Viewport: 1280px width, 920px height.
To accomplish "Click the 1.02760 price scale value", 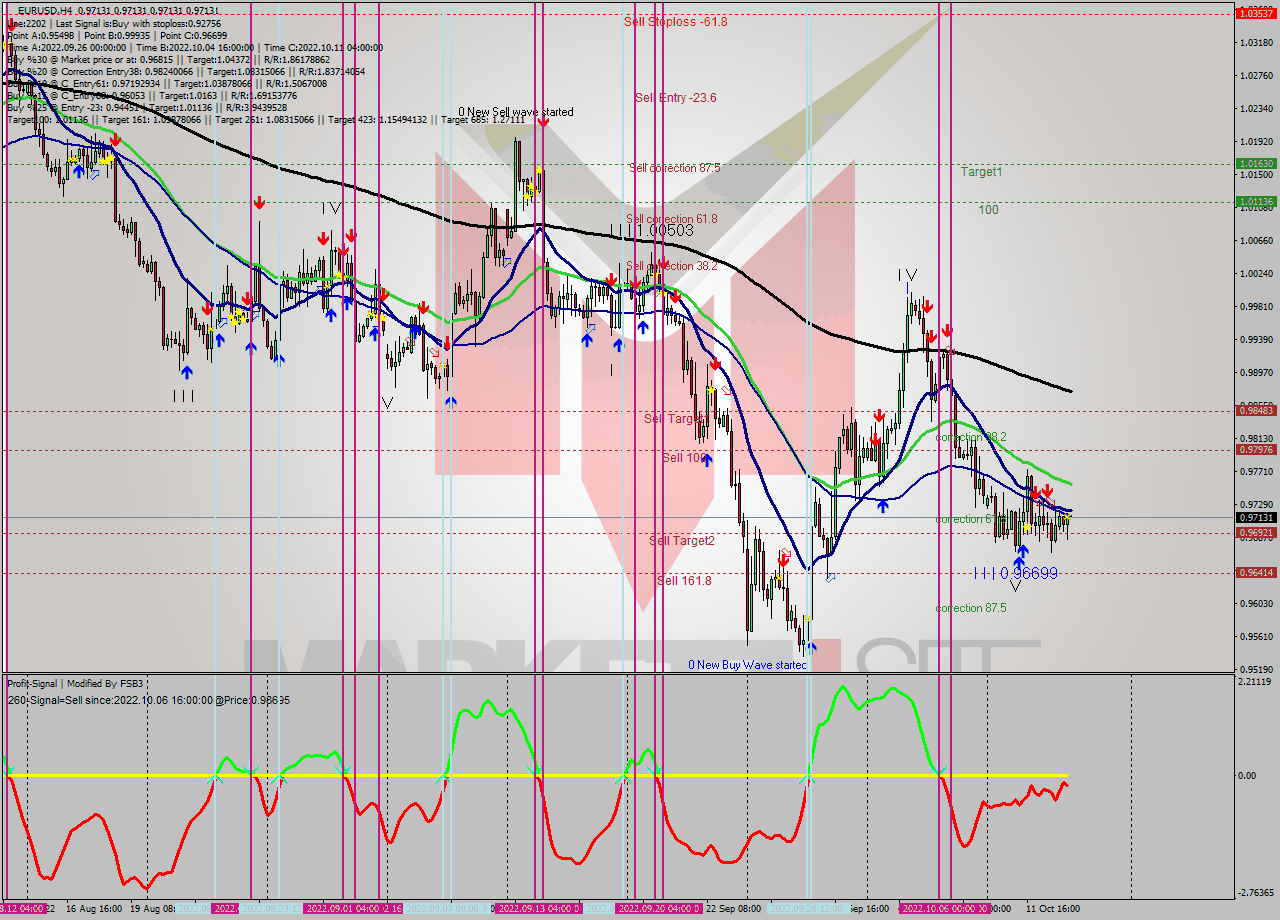I will click(1255, 76).
